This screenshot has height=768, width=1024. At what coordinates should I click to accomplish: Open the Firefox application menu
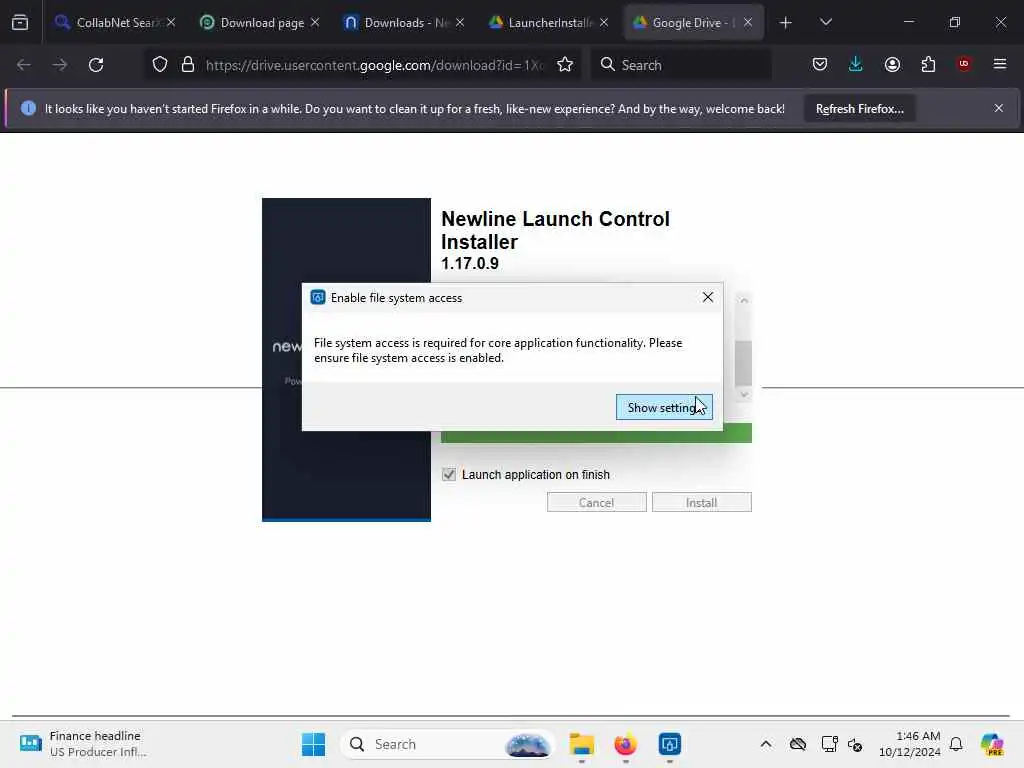pyautogui.click(x=1000, y=64)
